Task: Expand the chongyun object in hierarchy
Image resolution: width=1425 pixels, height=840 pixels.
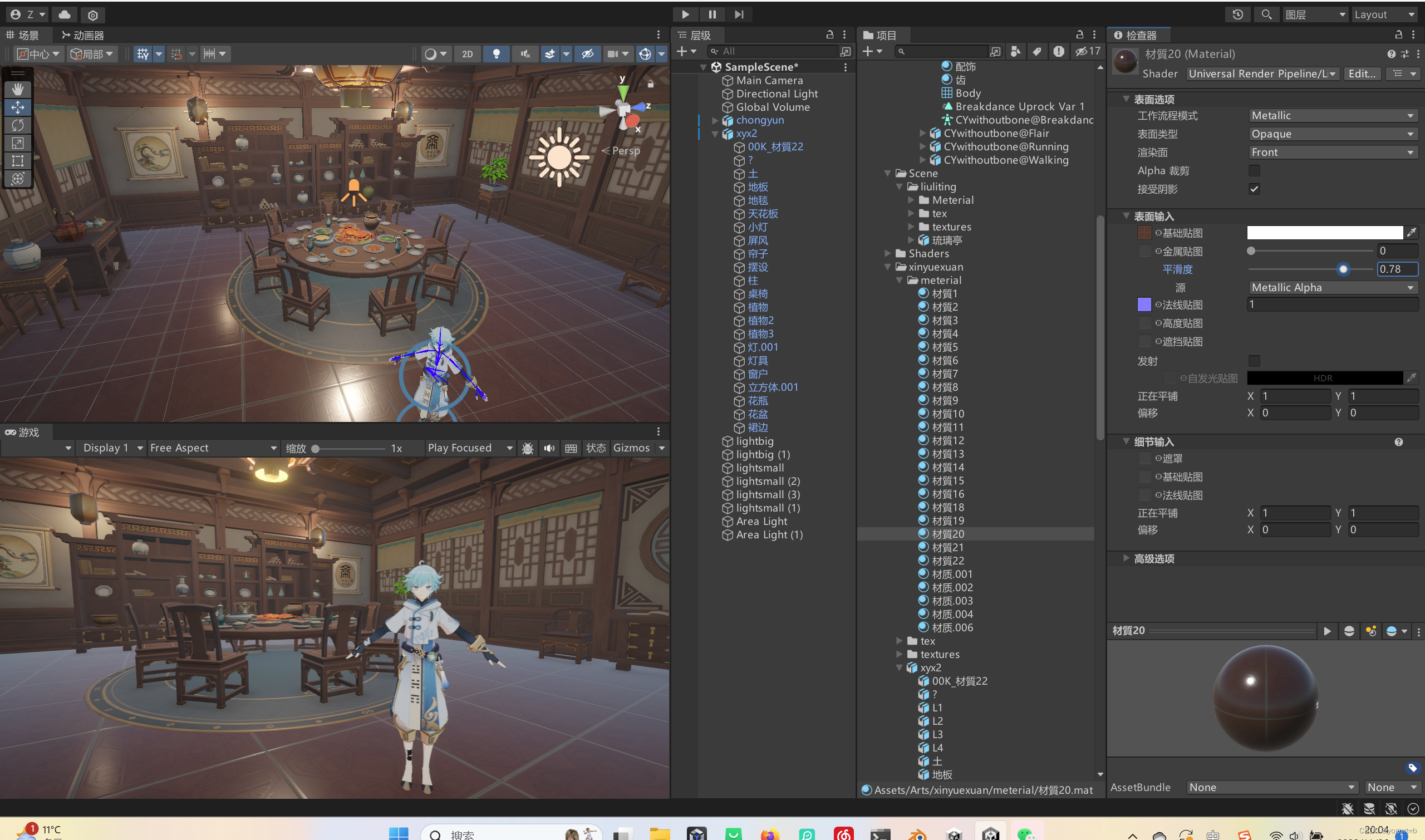Action: tap(715, 121)
